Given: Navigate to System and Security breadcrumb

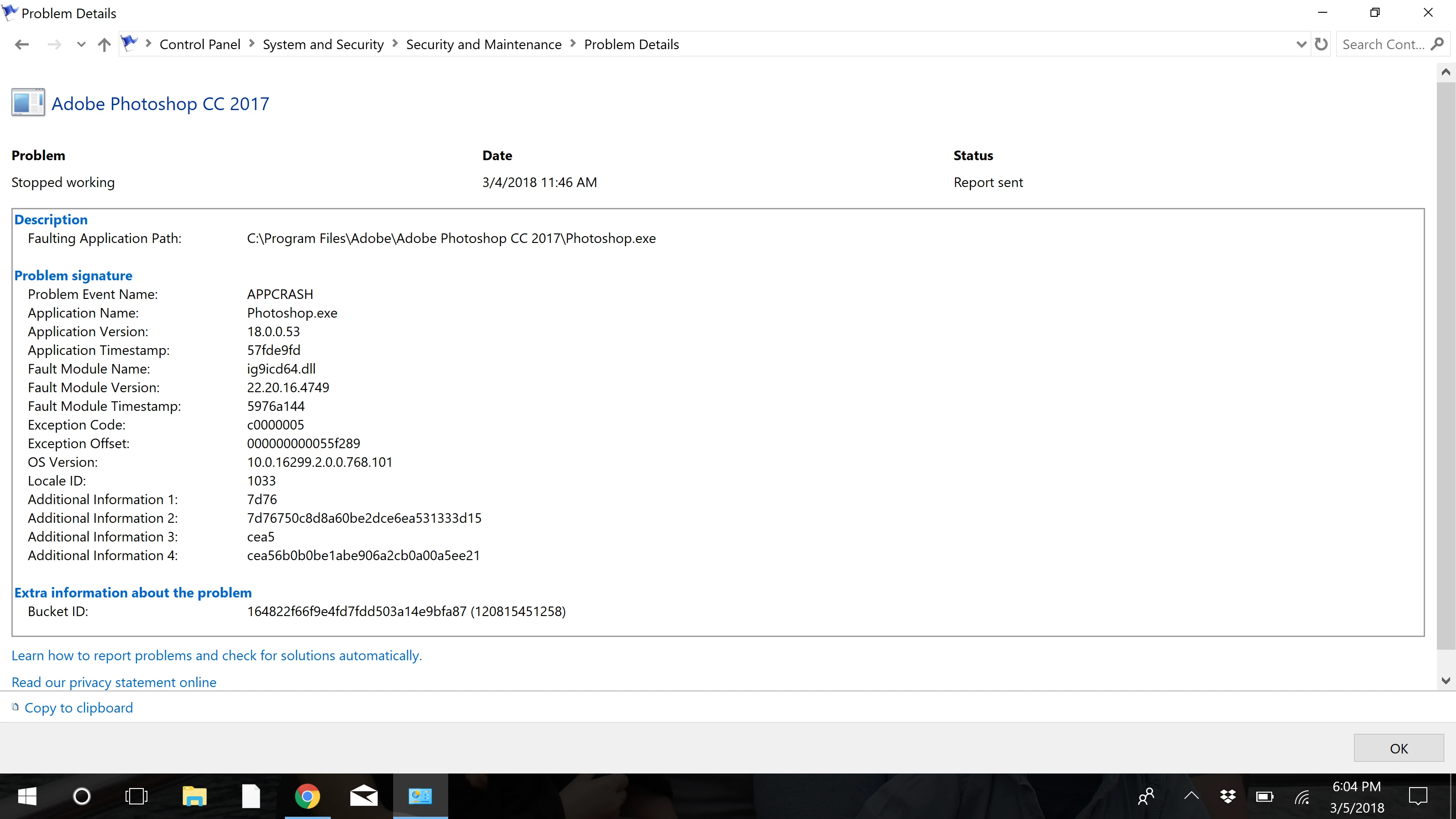Looking at the screenshot, I should 323,44.
